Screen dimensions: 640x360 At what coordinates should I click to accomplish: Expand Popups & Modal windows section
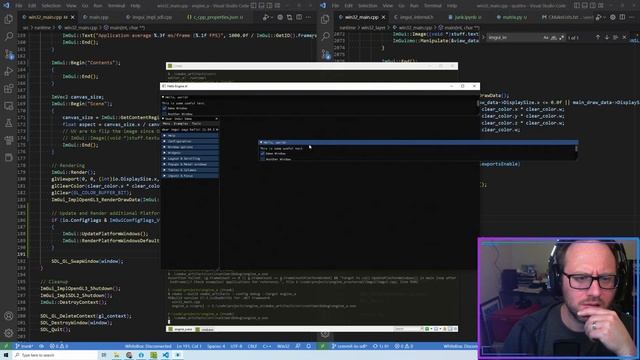190,164
